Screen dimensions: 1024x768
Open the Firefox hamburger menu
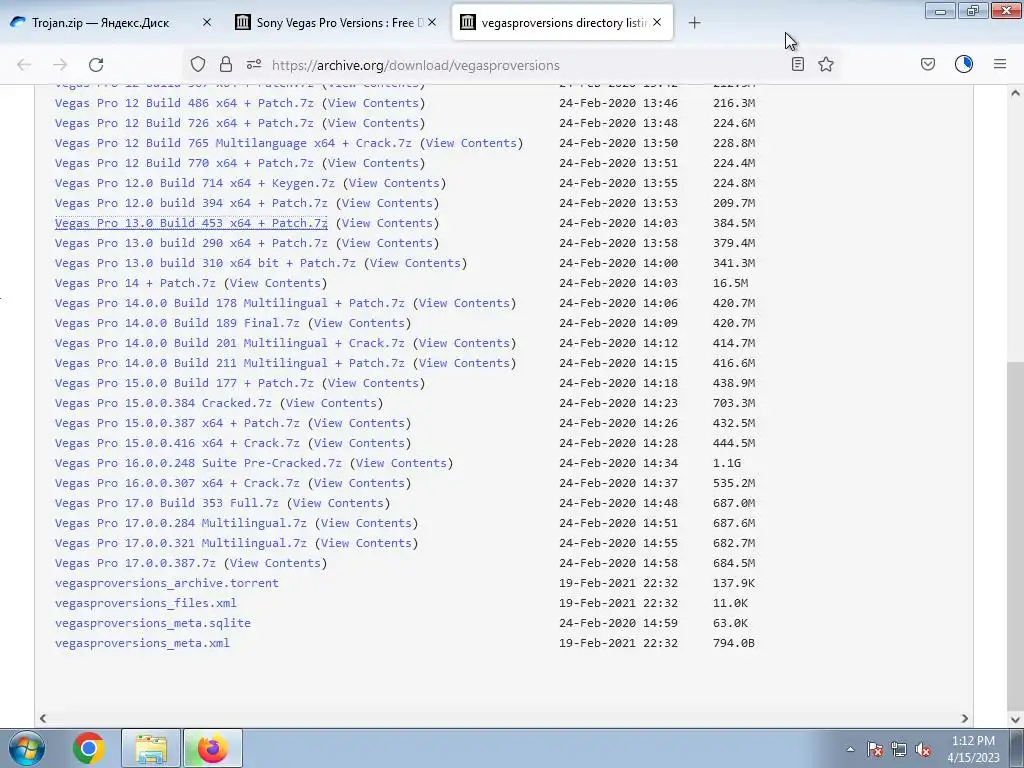tap(1000, 64)
